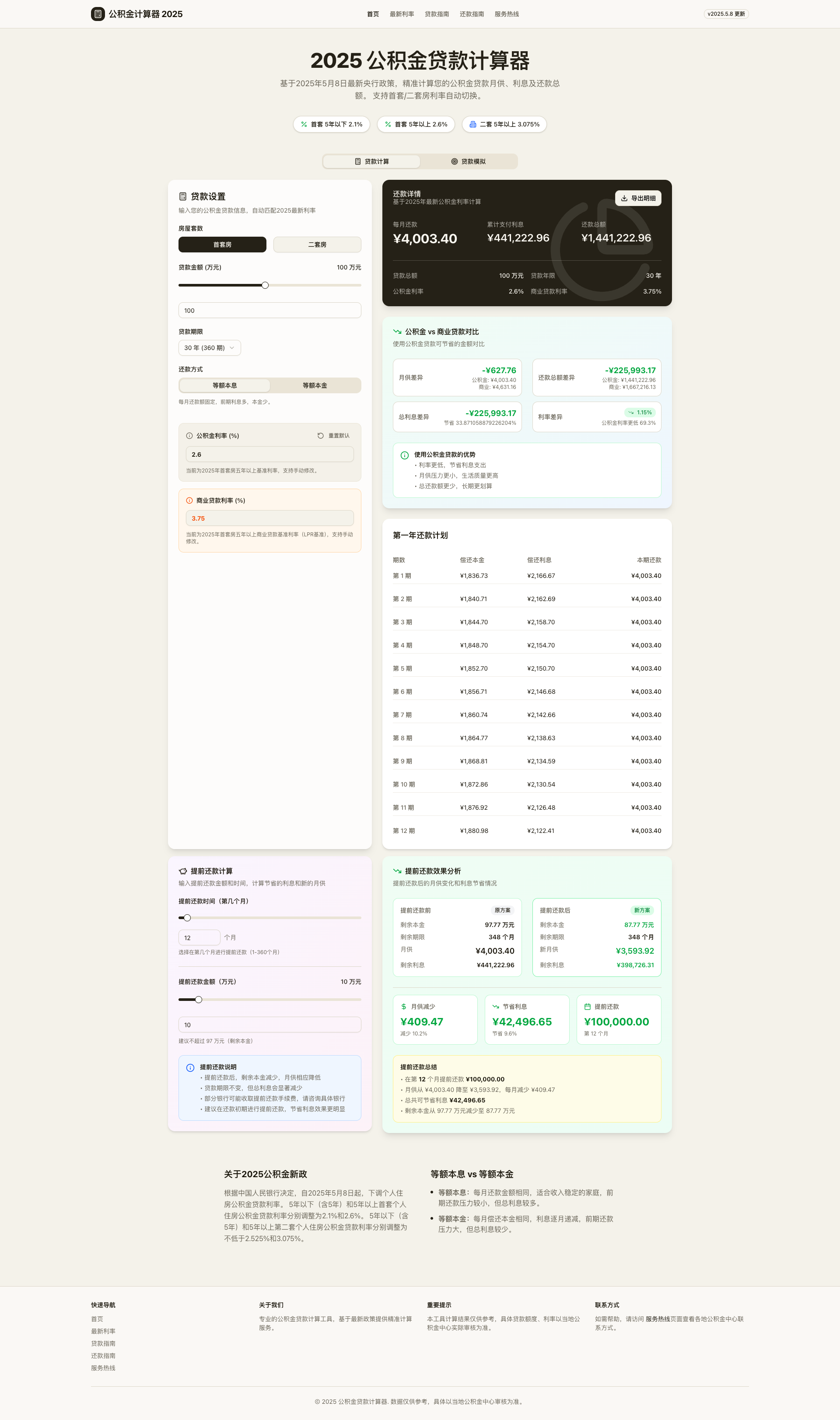Click the info icon next to 公积金利率 label
840x1420 pixels.
pos(189,436)
